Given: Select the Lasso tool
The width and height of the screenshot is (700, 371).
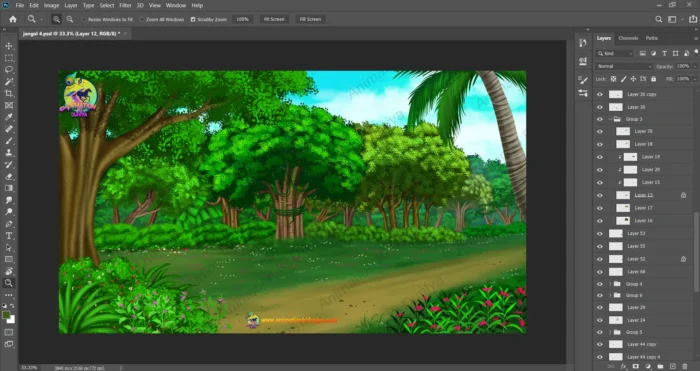Looking at the screenshot, I should pos(8,70).
